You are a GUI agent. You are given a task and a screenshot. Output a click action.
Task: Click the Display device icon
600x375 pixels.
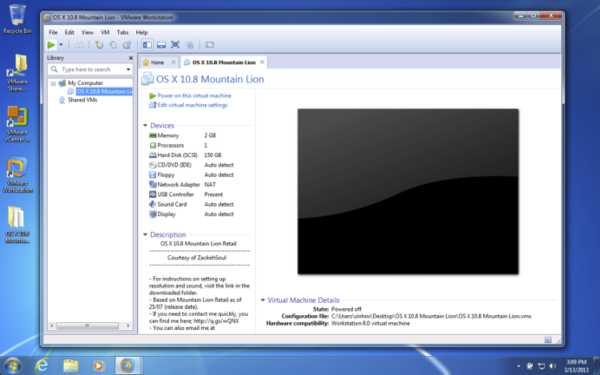[153, 214]
